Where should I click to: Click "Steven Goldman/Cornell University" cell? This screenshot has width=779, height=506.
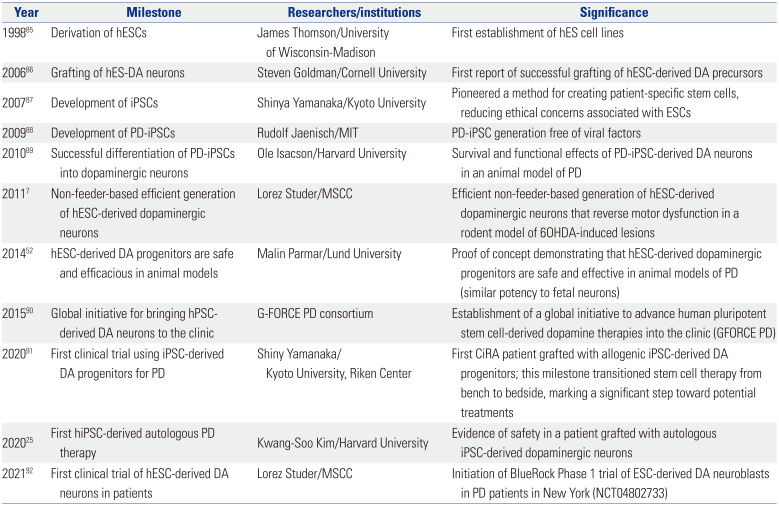(x=342, y=73)
